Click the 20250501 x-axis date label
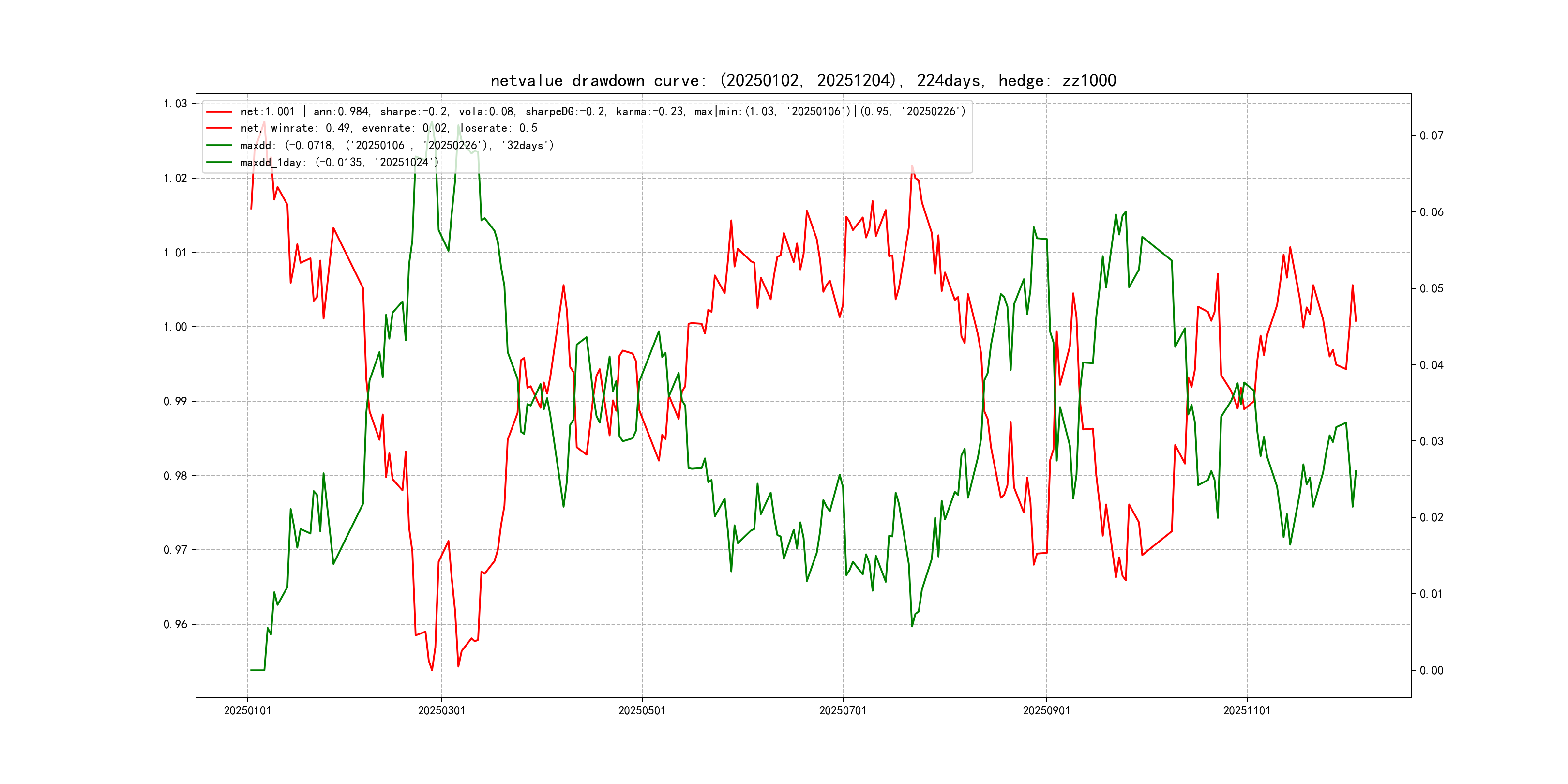Image resolution: width=1568 pixels, height=784 pixels. click(x=642, y=711)
